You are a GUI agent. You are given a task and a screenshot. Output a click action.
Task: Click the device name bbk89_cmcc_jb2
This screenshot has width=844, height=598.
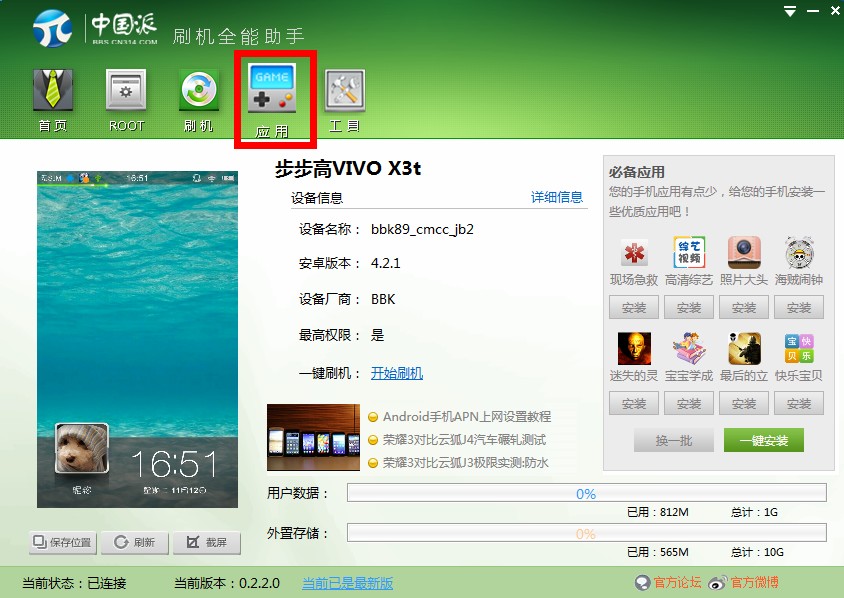[422, 229]
